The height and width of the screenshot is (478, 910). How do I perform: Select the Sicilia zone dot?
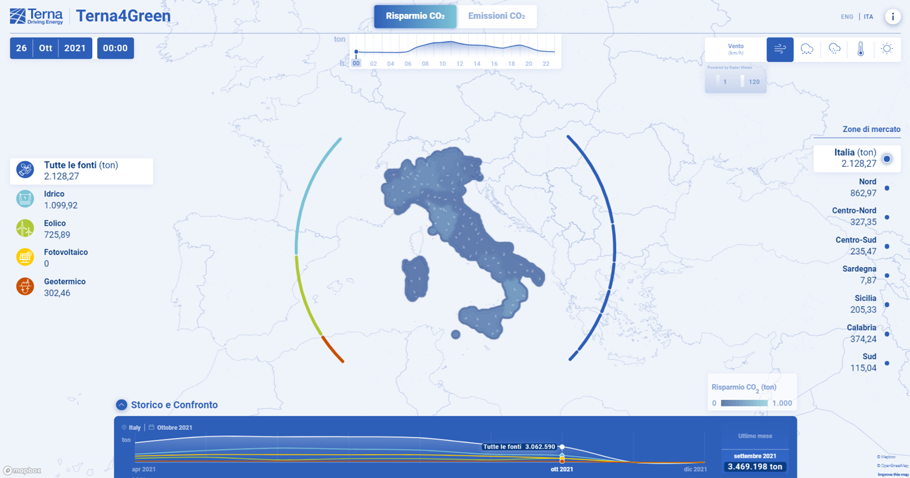click(887, 305)
